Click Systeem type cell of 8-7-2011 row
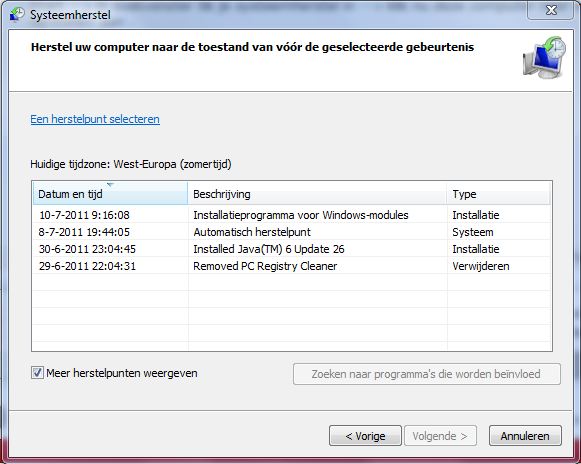Screen dimensions: 581x464 472,232
